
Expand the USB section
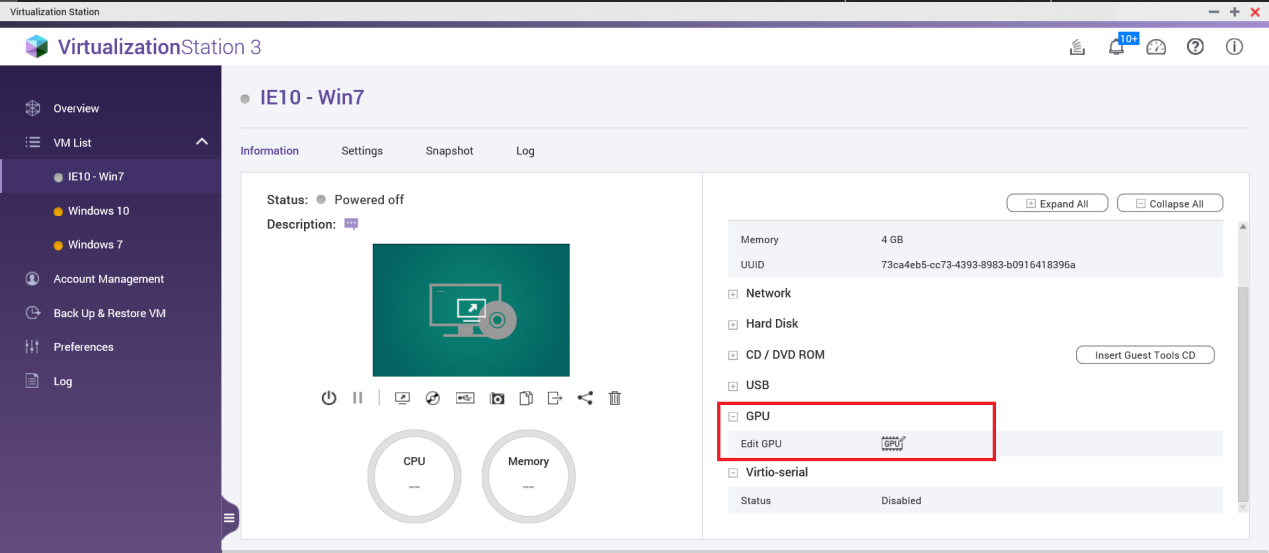[733, 386]
